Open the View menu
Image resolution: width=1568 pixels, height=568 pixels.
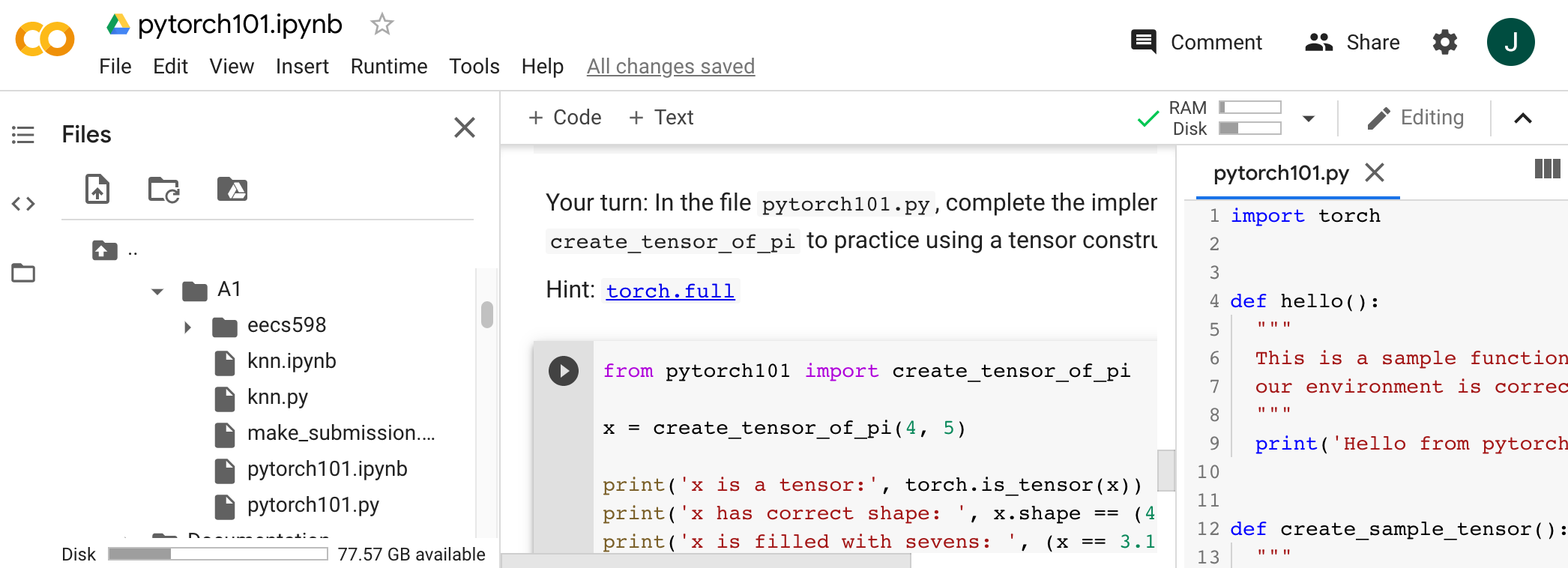232,67
